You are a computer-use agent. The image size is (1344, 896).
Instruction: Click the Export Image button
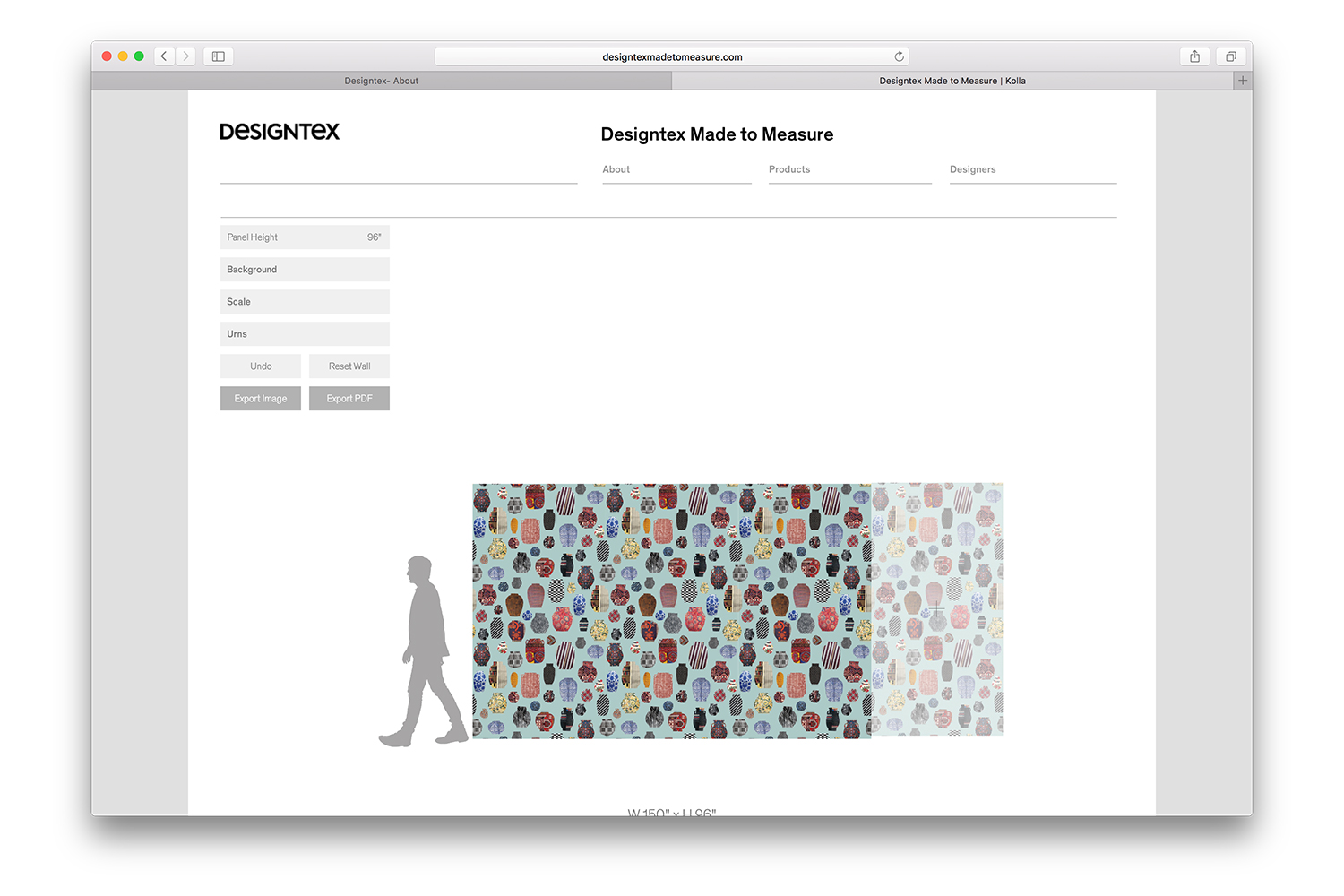[x=261, y=399]
